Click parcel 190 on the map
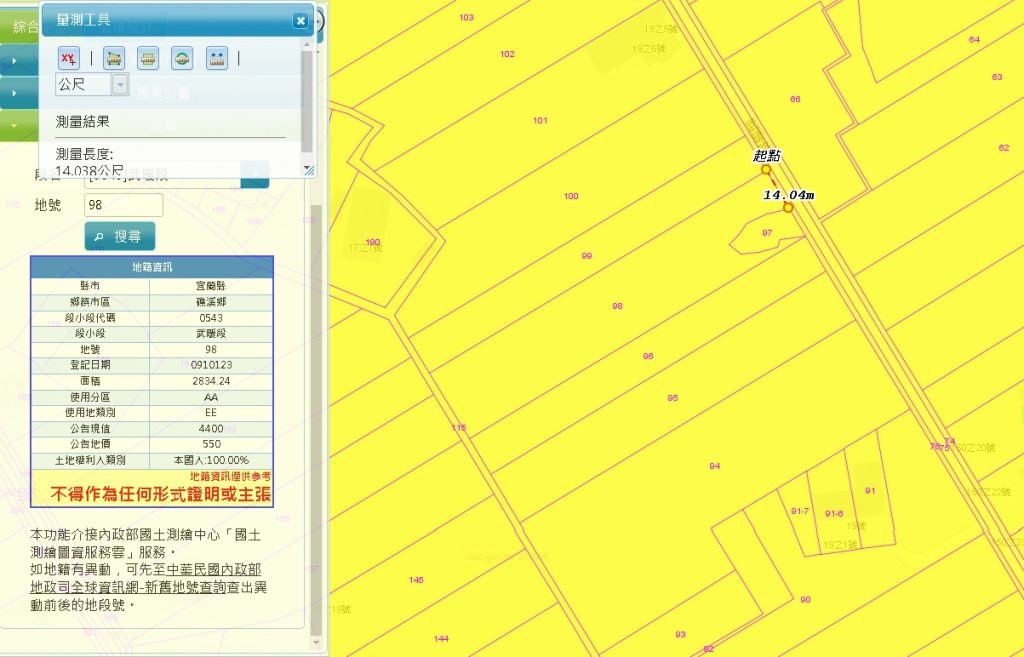The height and width of the screenshot is (657, 1024). 373,242
